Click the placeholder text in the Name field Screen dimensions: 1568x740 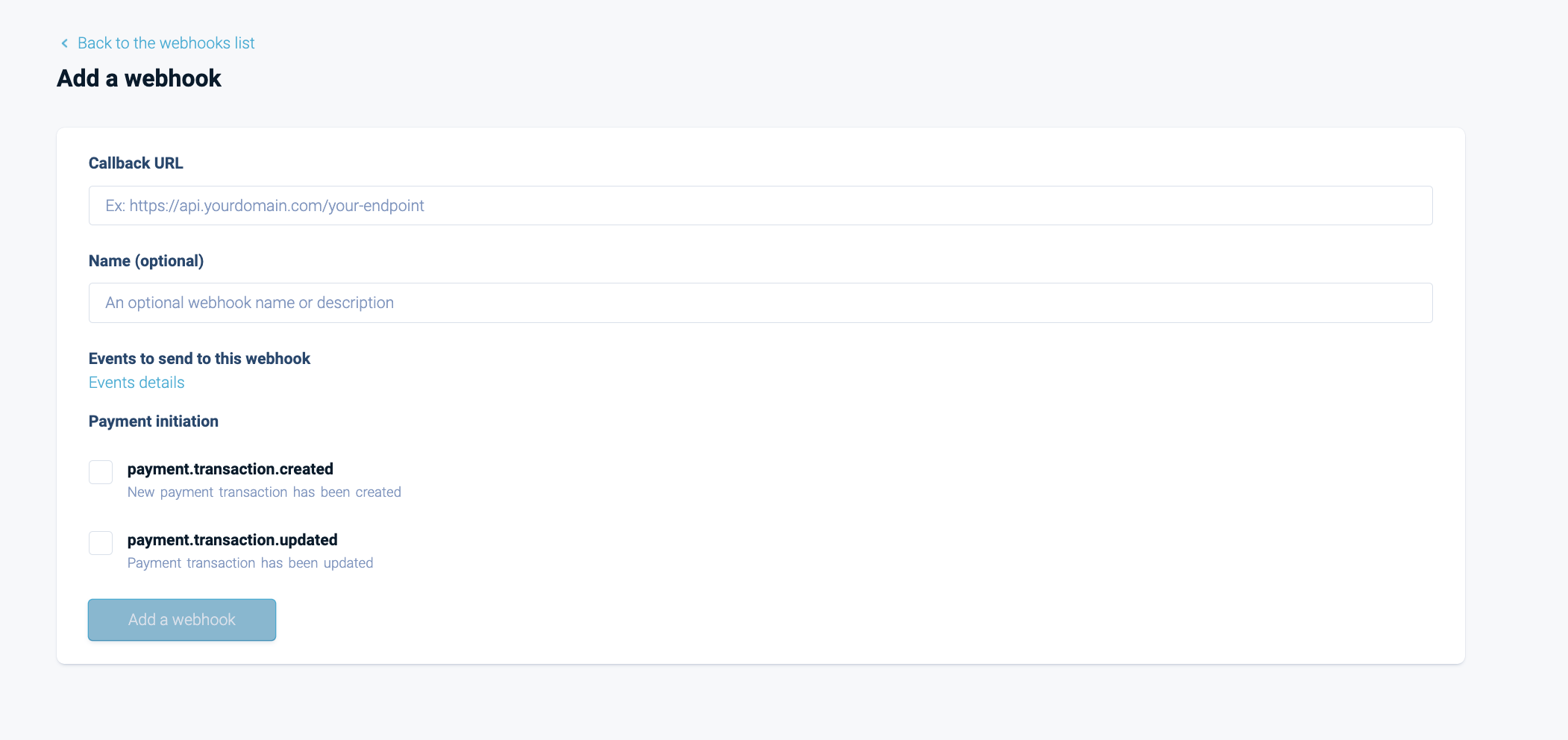[x=250, y=303]
